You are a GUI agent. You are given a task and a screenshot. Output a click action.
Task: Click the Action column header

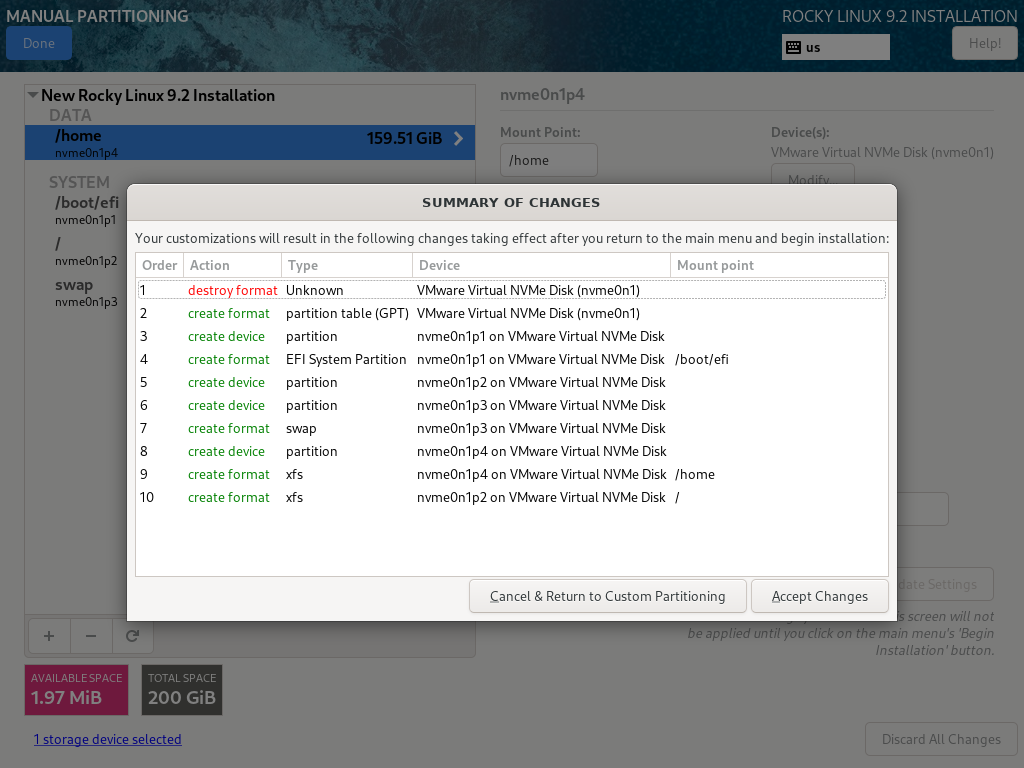point(232,265)
